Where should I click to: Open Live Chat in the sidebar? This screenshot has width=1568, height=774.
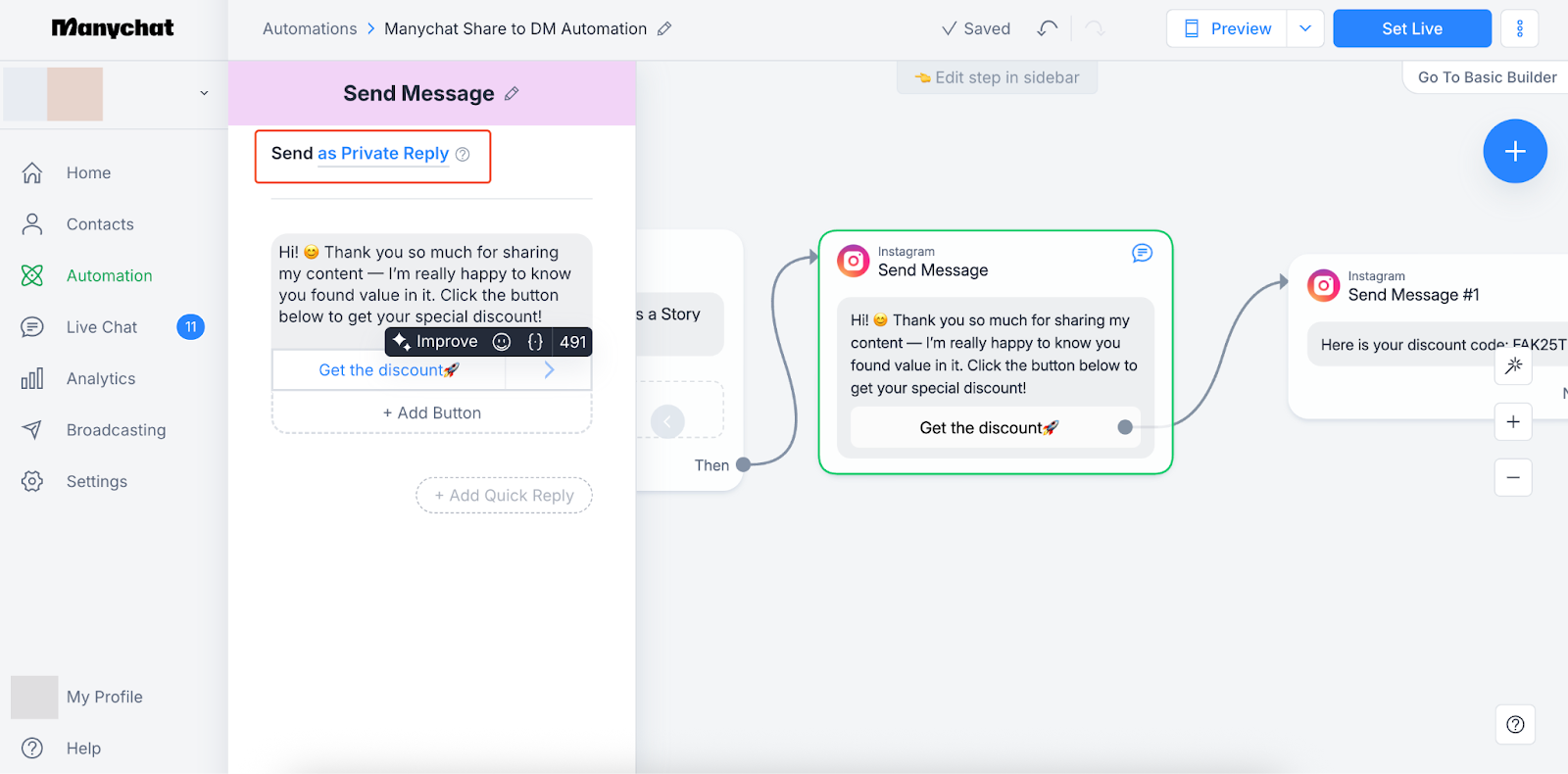tap(102, 327)
